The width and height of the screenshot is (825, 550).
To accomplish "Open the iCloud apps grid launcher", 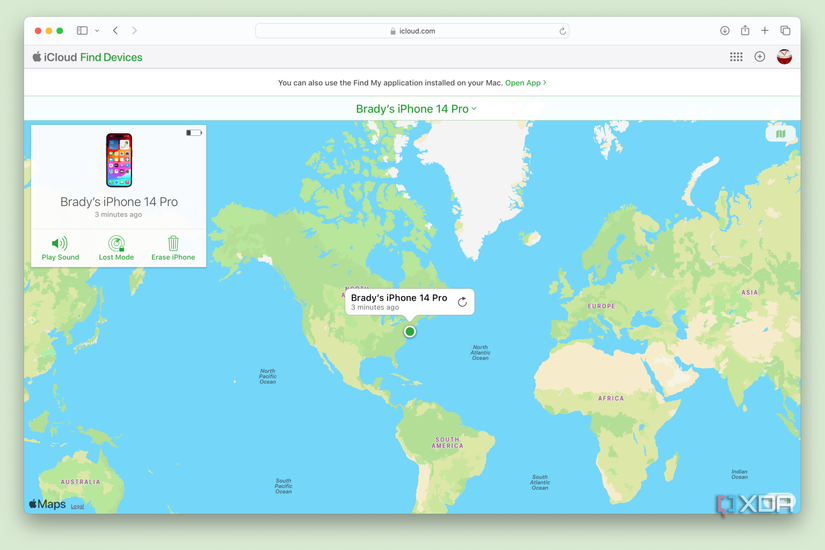I will 736,57.
